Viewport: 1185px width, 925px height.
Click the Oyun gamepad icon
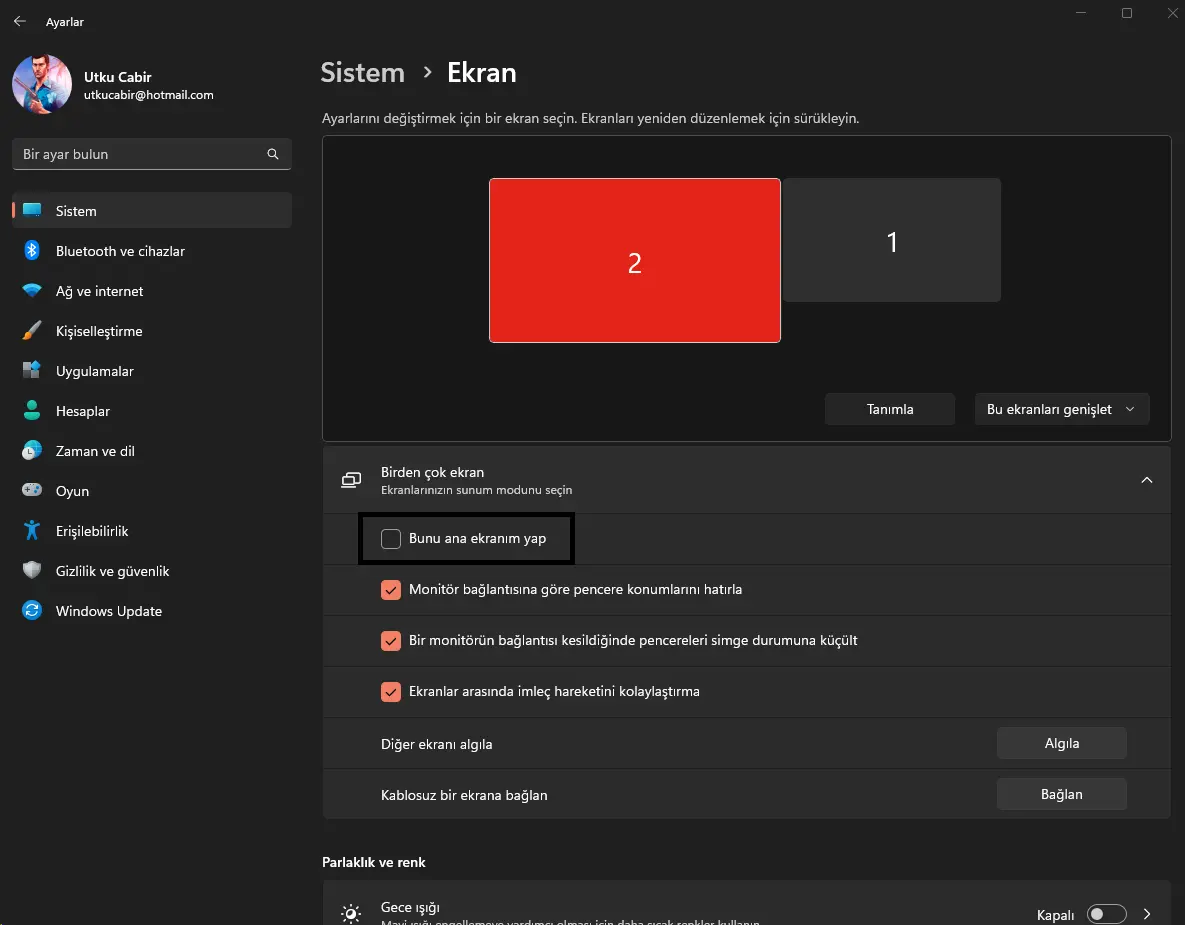32,490
